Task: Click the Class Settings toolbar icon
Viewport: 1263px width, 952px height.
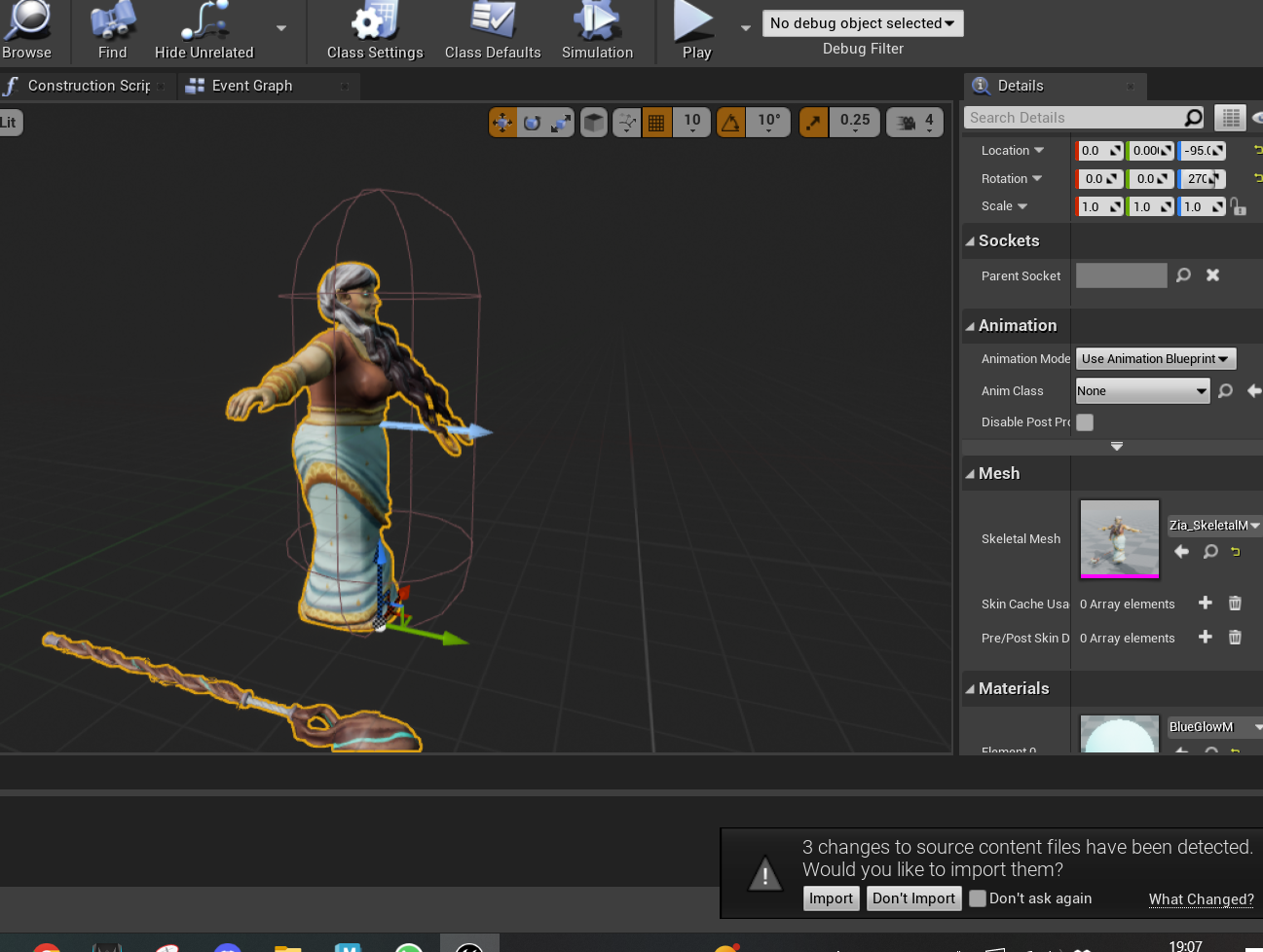Action: pyautogui.click(x=375, y=30)
